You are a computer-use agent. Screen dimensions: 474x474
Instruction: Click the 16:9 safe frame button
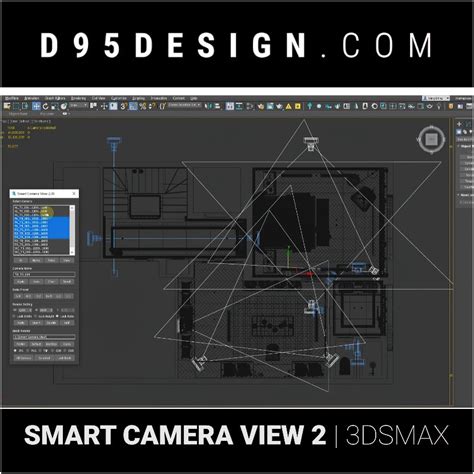(49, 296)
